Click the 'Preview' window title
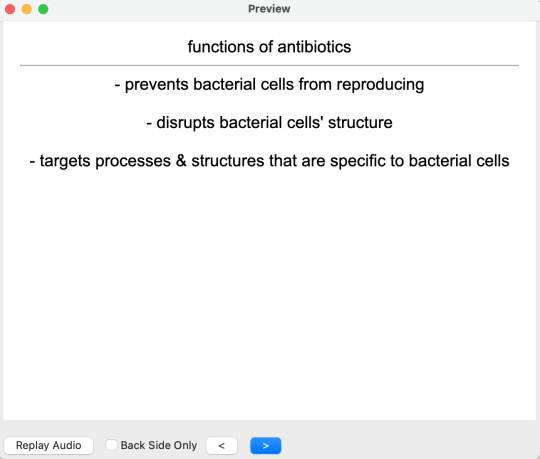The image size is (540, 459). [269, 9]
